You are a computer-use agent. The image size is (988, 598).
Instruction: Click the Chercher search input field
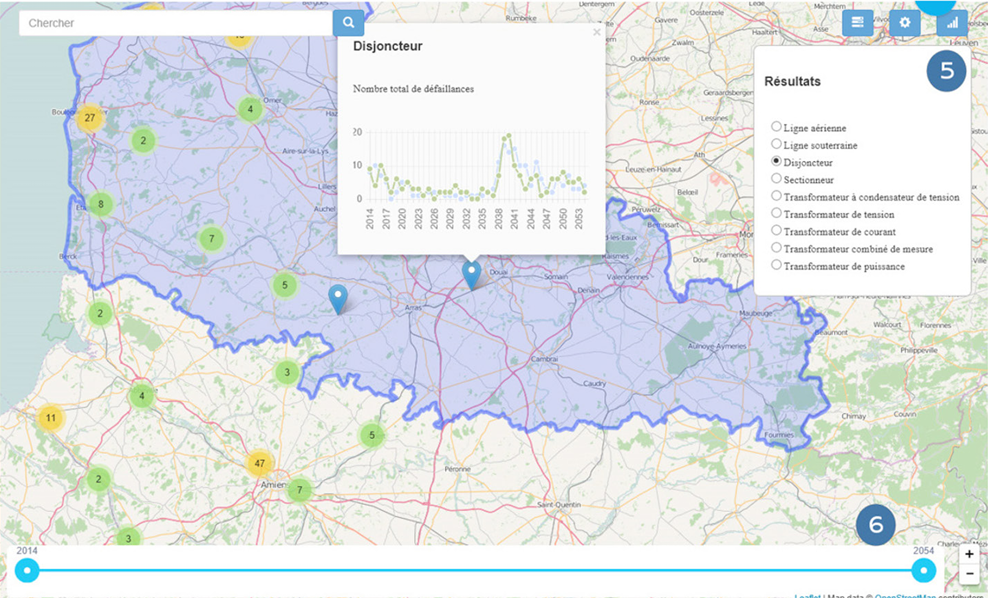(175, 23)
